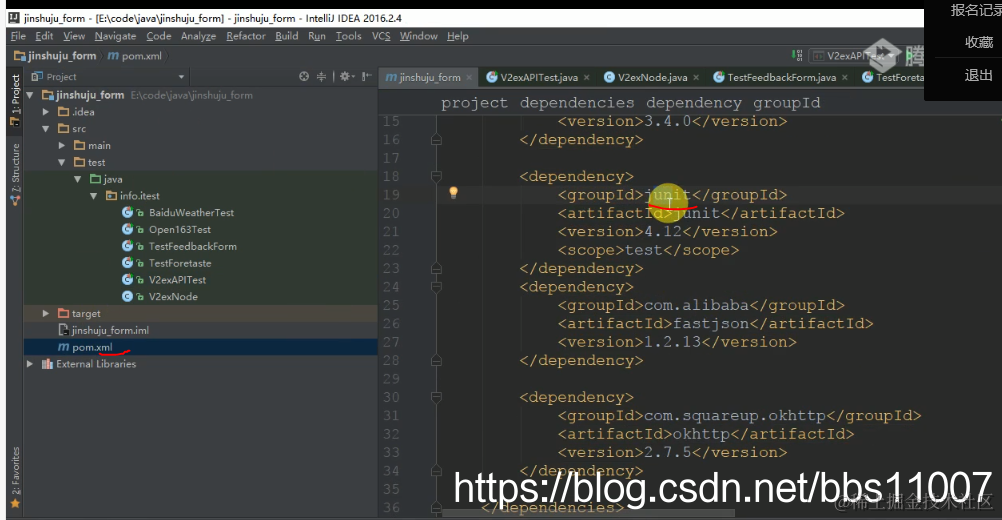Click the Open163Test class icon
The height and width of the screenshot is (520, 1002).
127,229
